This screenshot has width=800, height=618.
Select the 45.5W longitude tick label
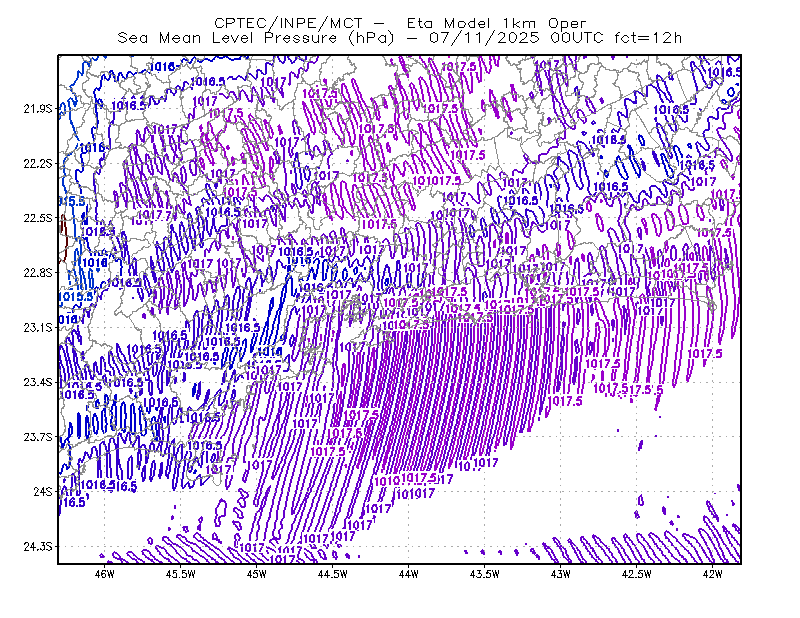pyautogui.click(x=181, y=574)
